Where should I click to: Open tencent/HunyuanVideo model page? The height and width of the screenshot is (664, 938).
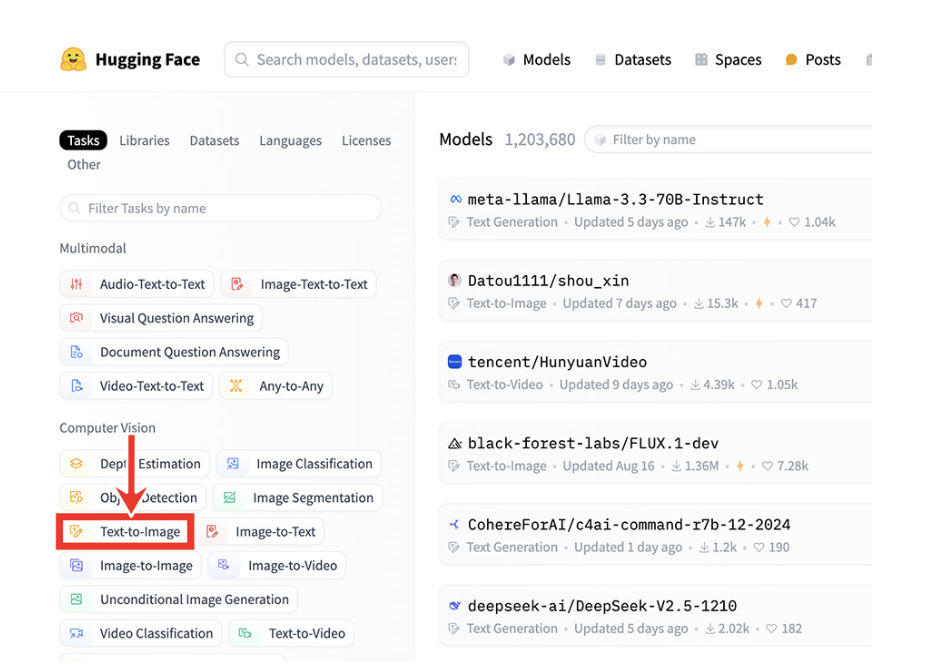[x=558, y=362]
